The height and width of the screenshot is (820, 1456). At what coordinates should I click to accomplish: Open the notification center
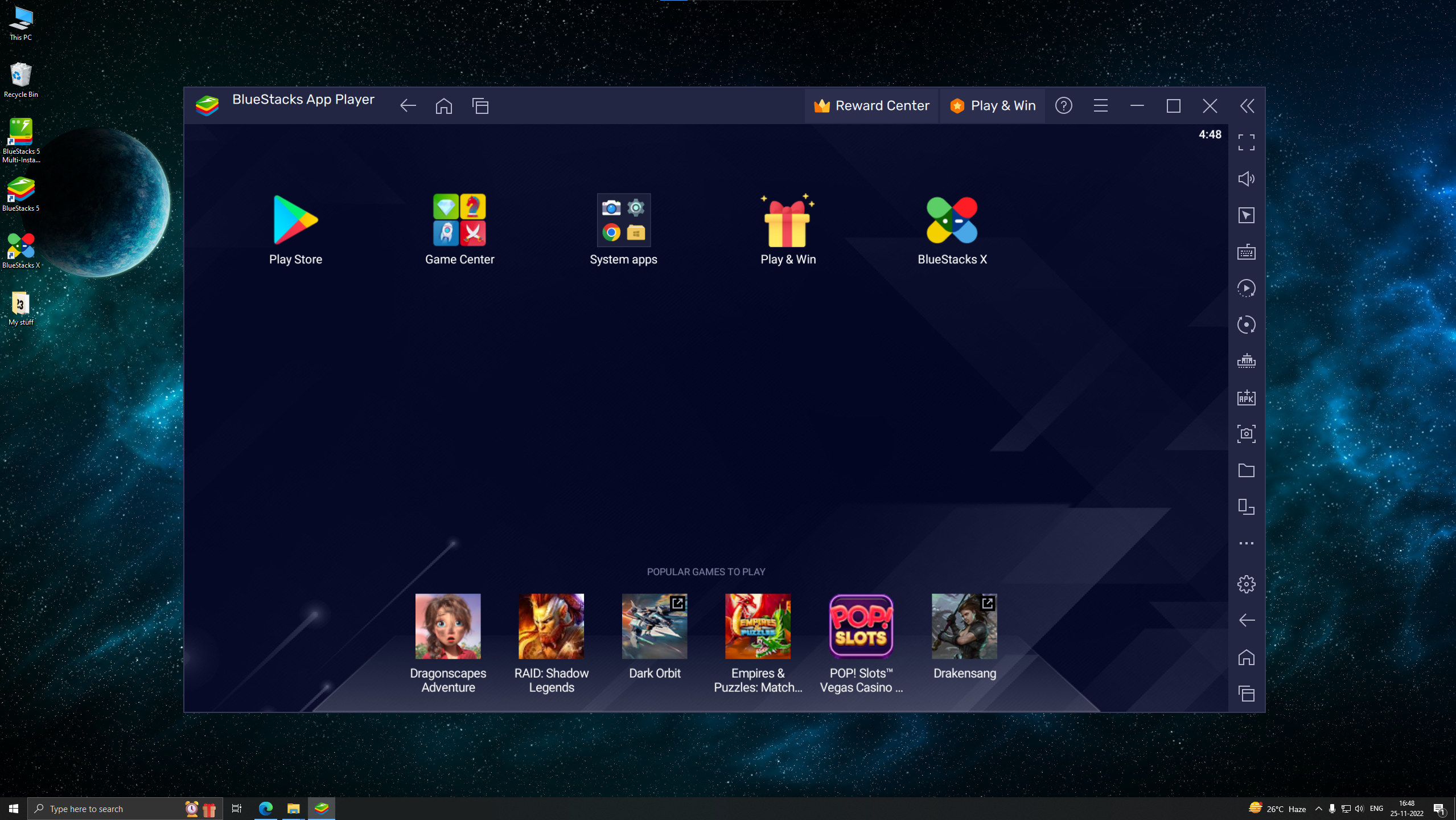point(1439,809)
